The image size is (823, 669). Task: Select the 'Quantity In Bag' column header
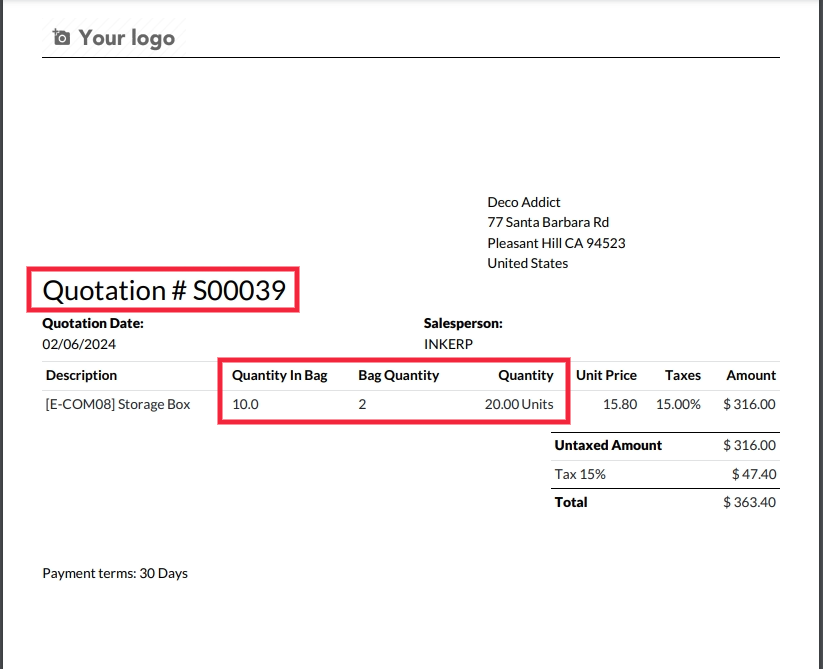pyautogui.click(x=280, y=376)
